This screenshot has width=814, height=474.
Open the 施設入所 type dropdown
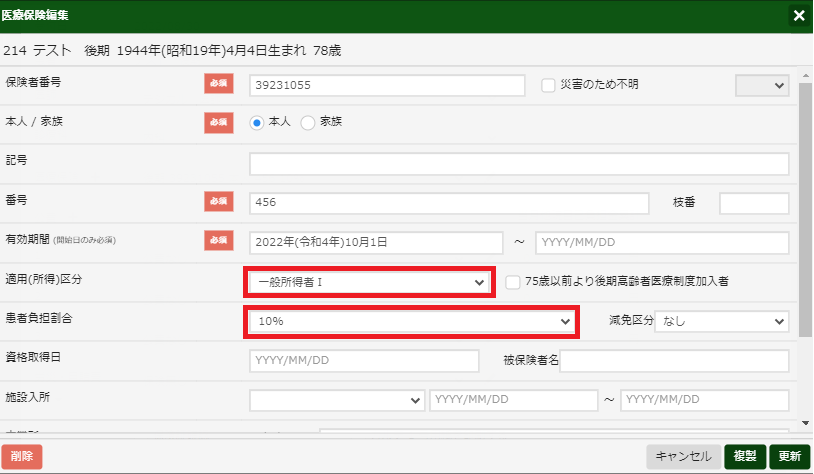point(337,400)
